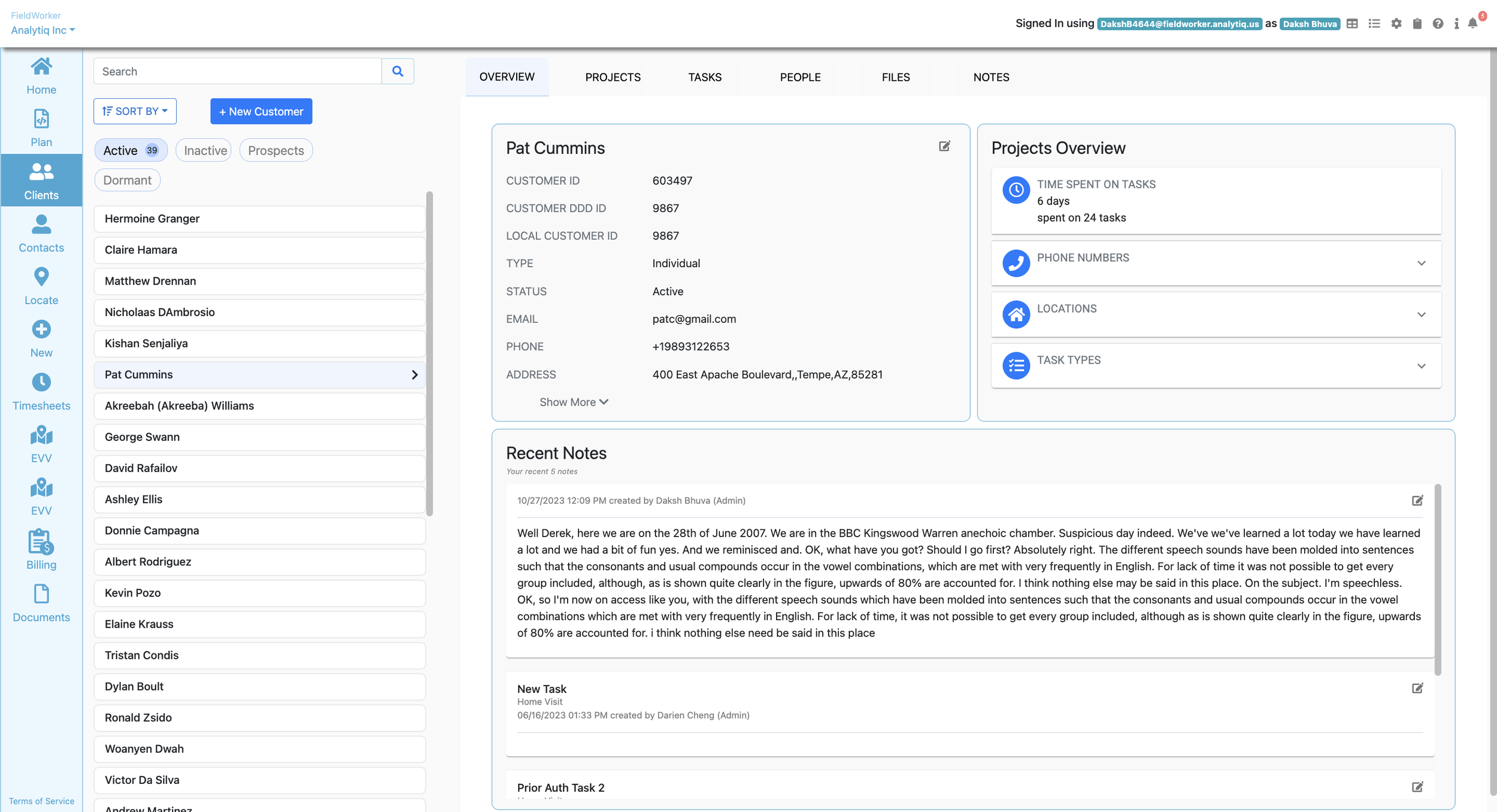Edit Pat Cummins customer details icon
Image resolution: width=1497 pixels, height=812 pixels.
click(x=944, y=146)
